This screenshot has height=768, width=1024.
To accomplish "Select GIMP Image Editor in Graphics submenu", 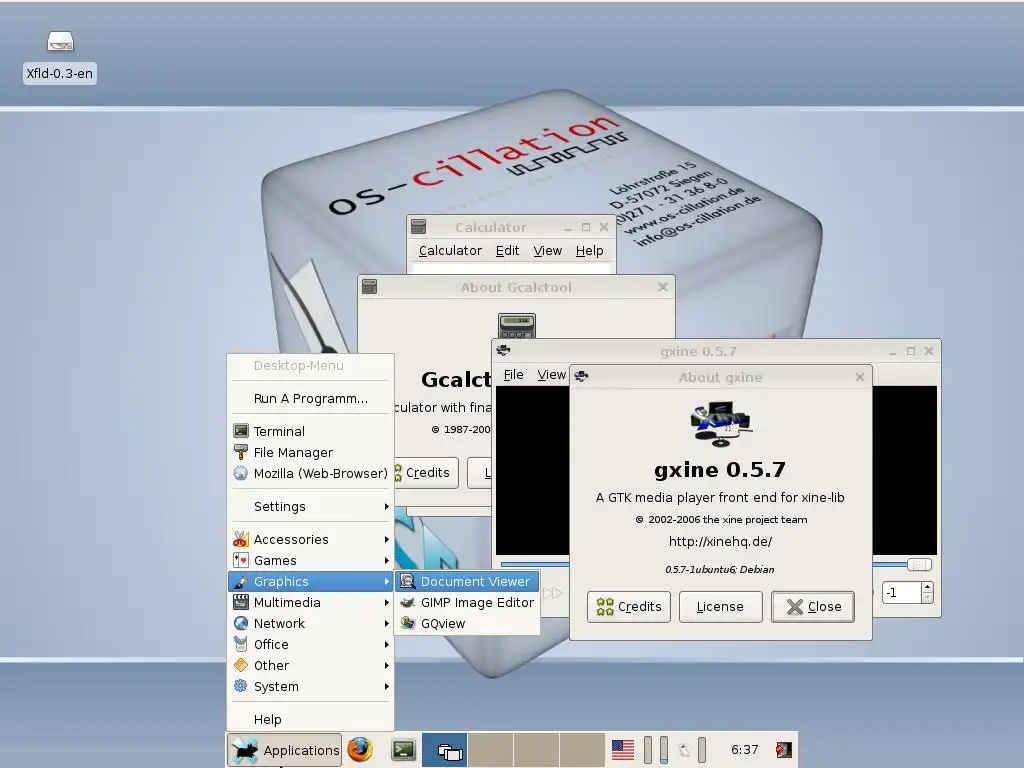I will (467, 602).
